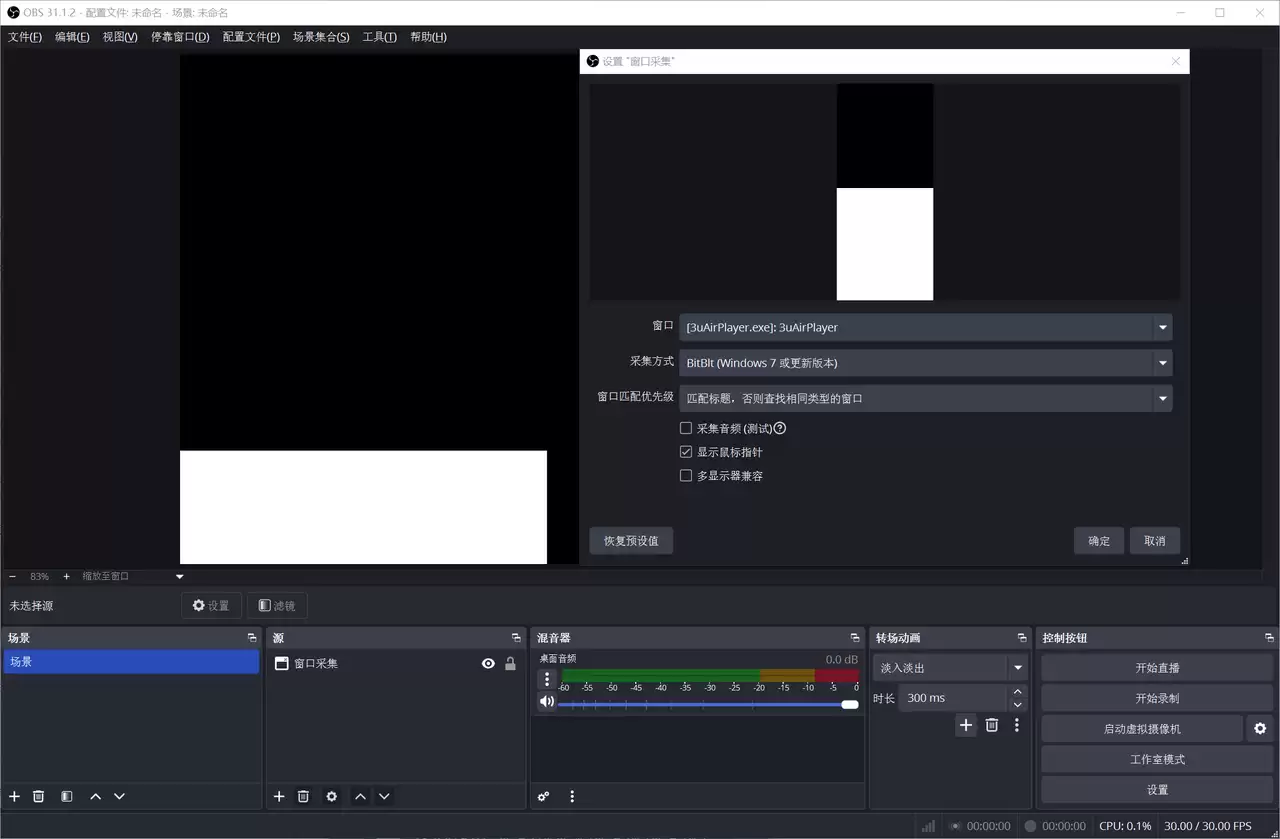Enable 采集音频 (测试) checkbox
This screenshot has width=1280, height=839.
click(x=686, y=428)
